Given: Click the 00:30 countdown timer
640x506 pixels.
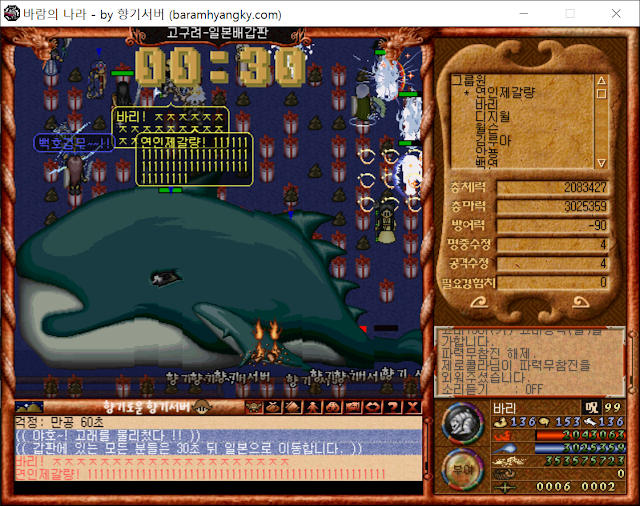Looking at the screenshot, I should coord(220,66).
